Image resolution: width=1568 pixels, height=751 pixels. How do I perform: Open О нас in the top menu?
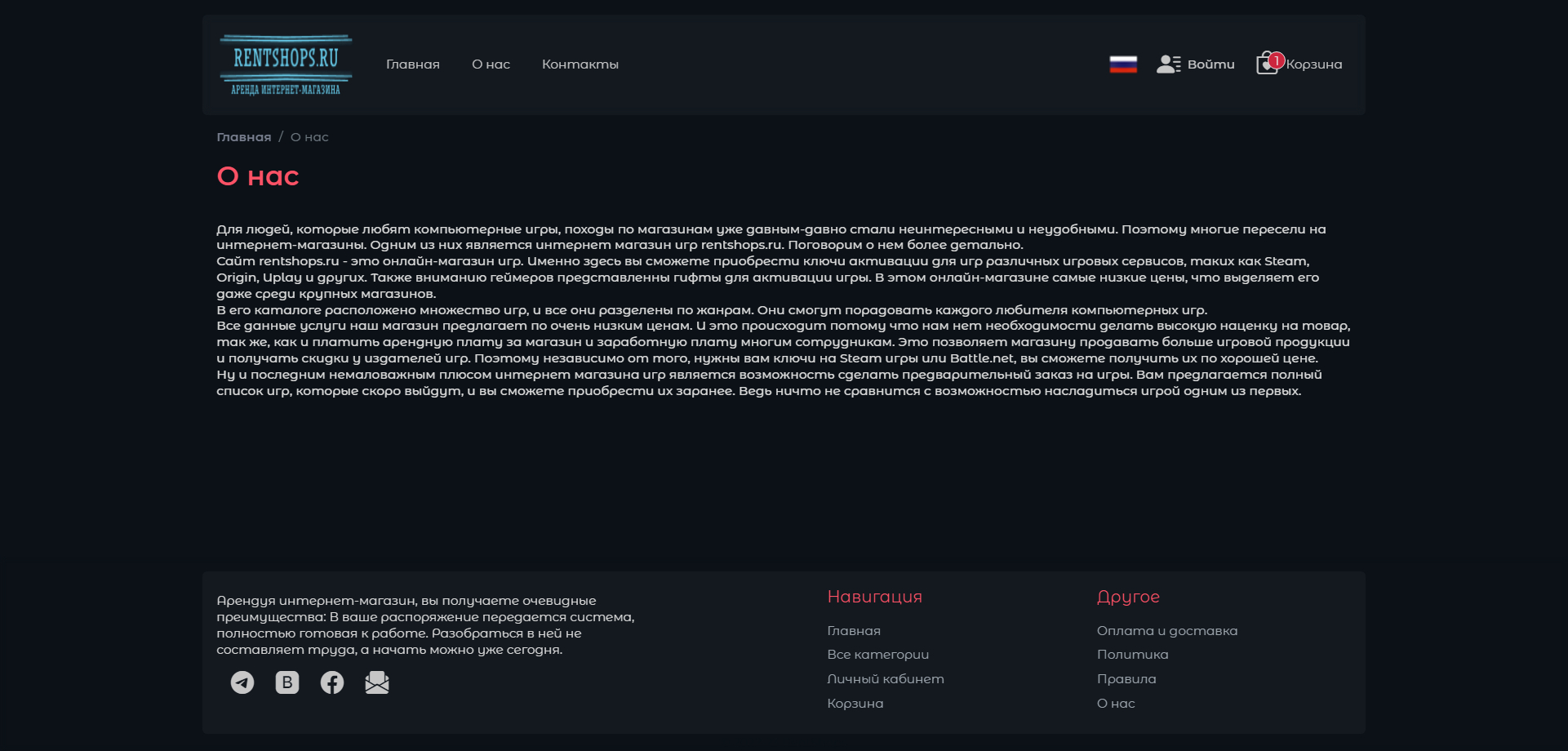click(x=491, y=64)
